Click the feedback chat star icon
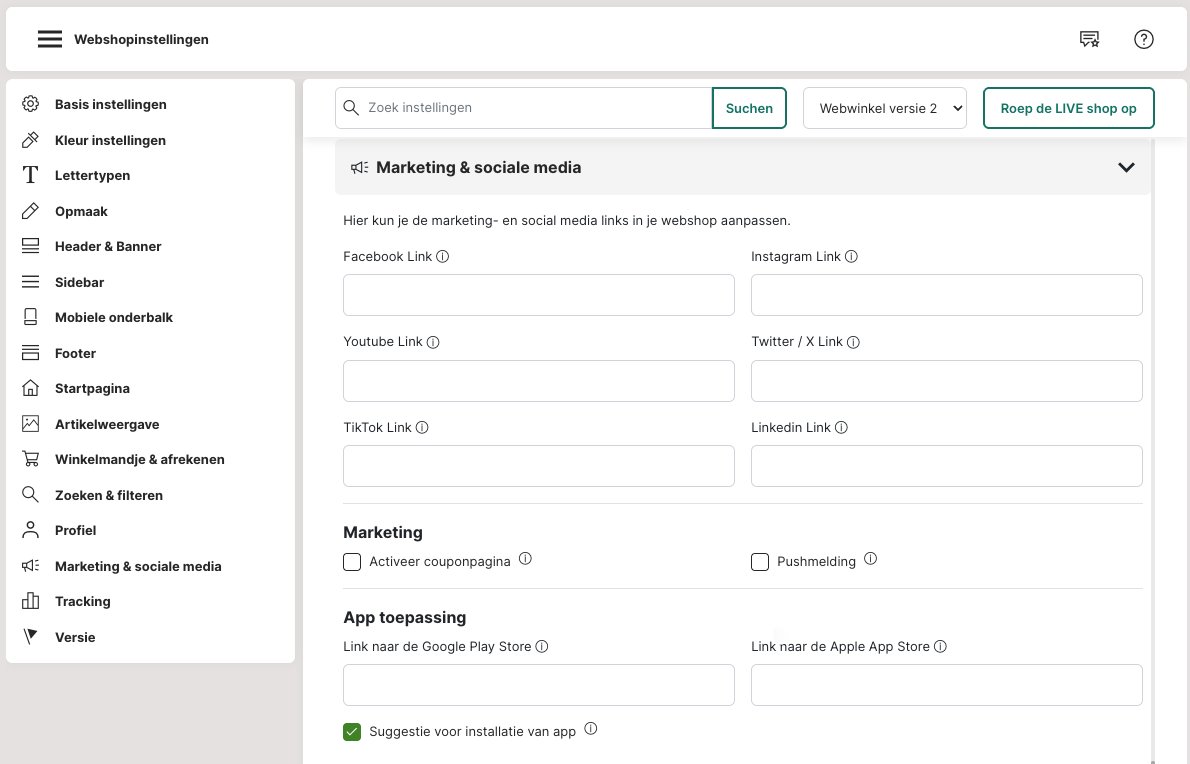This screenshot has width=1190, height=764. (1089, 40)
